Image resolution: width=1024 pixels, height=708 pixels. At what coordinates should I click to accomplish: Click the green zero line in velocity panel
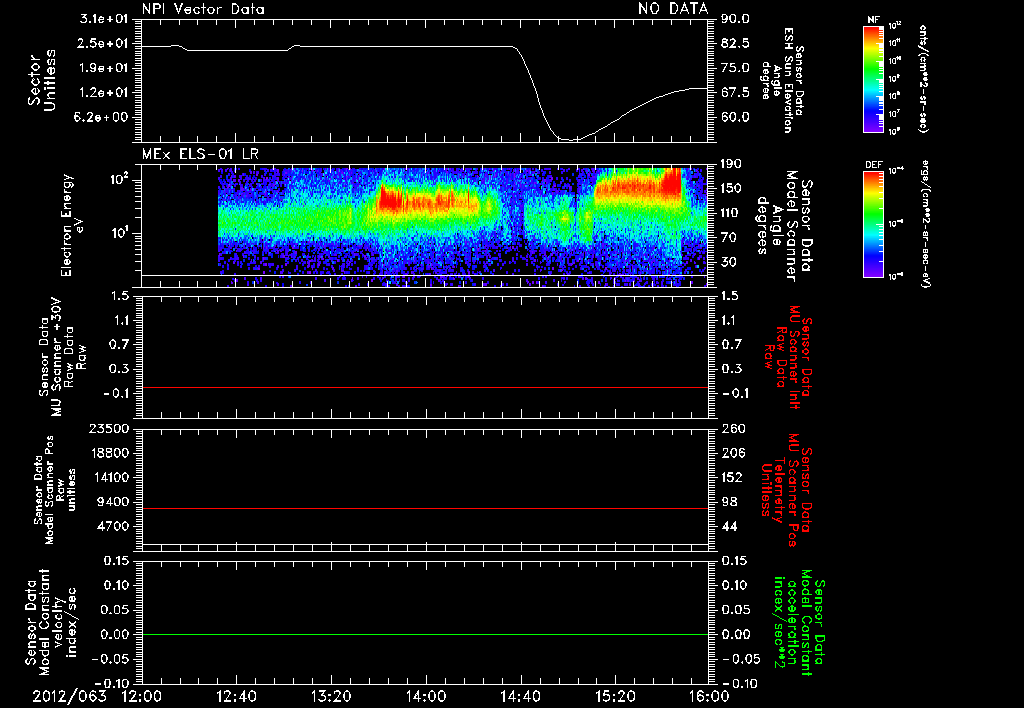(425, 634)
